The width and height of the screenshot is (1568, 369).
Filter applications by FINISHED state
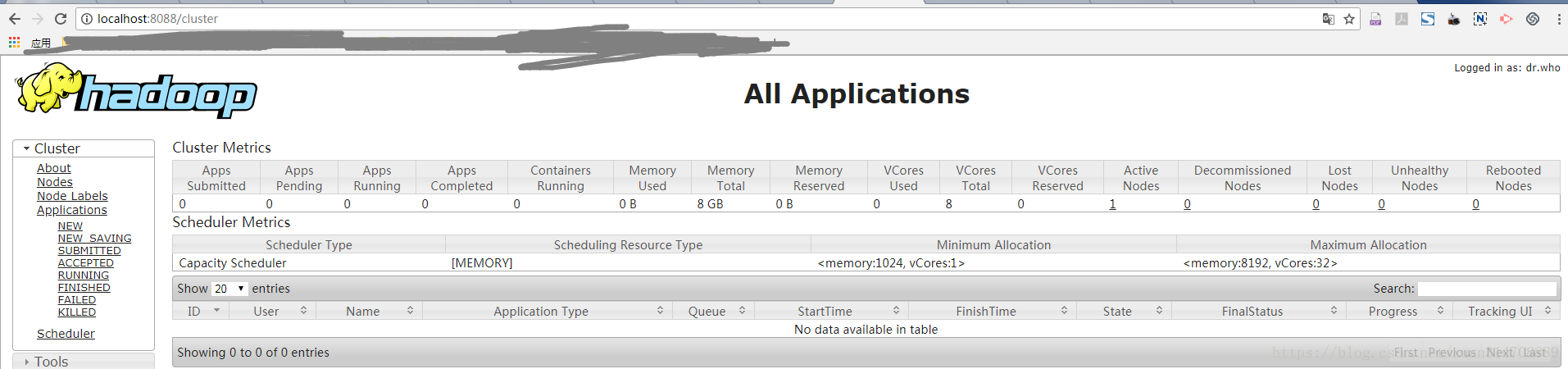[x=84, y=288]
